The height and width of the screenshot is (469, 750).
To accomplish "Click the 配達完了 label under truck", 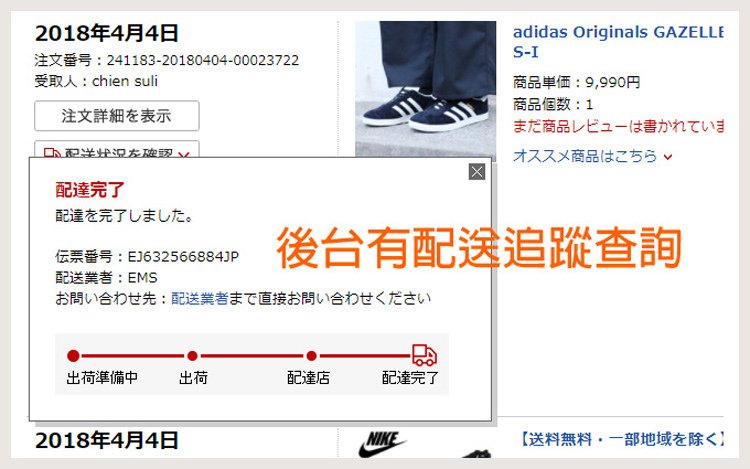I will coord(410,378).
